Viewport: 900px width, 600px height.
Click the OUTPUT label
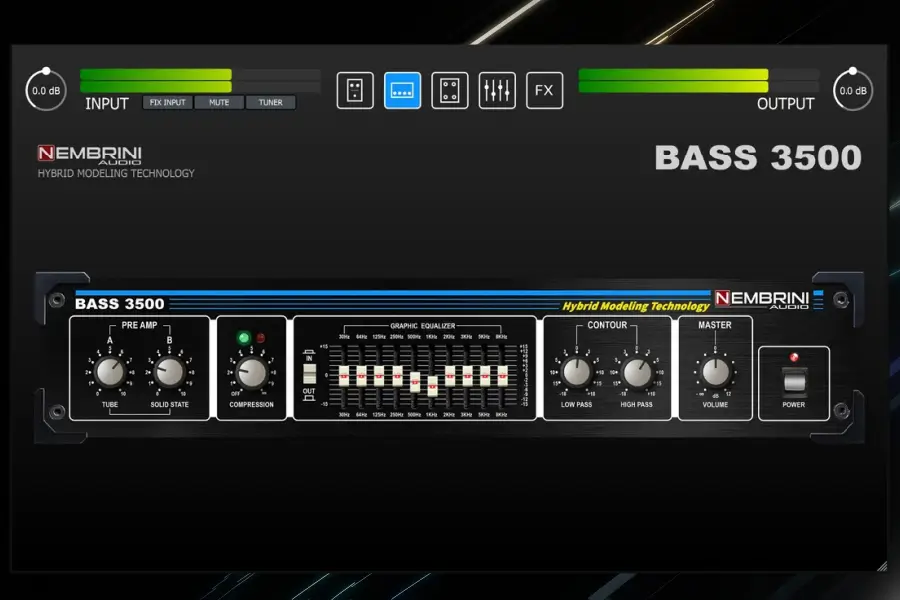pos(785,104)
